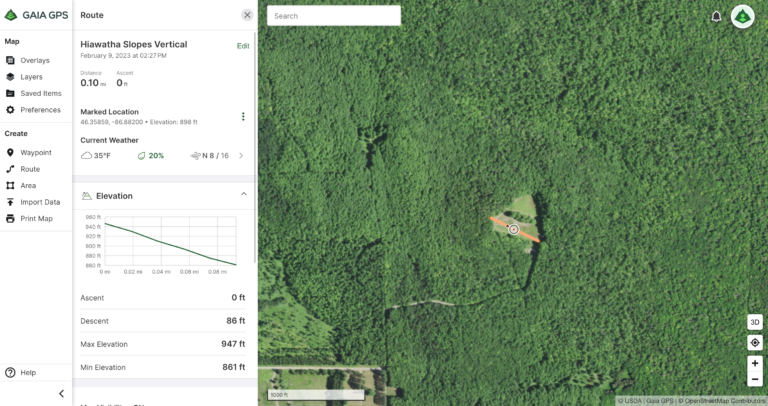Image resolution: width=768 pixels, height=406 pixels.
Task: Click the Route path icon
Action: (10, 169)
